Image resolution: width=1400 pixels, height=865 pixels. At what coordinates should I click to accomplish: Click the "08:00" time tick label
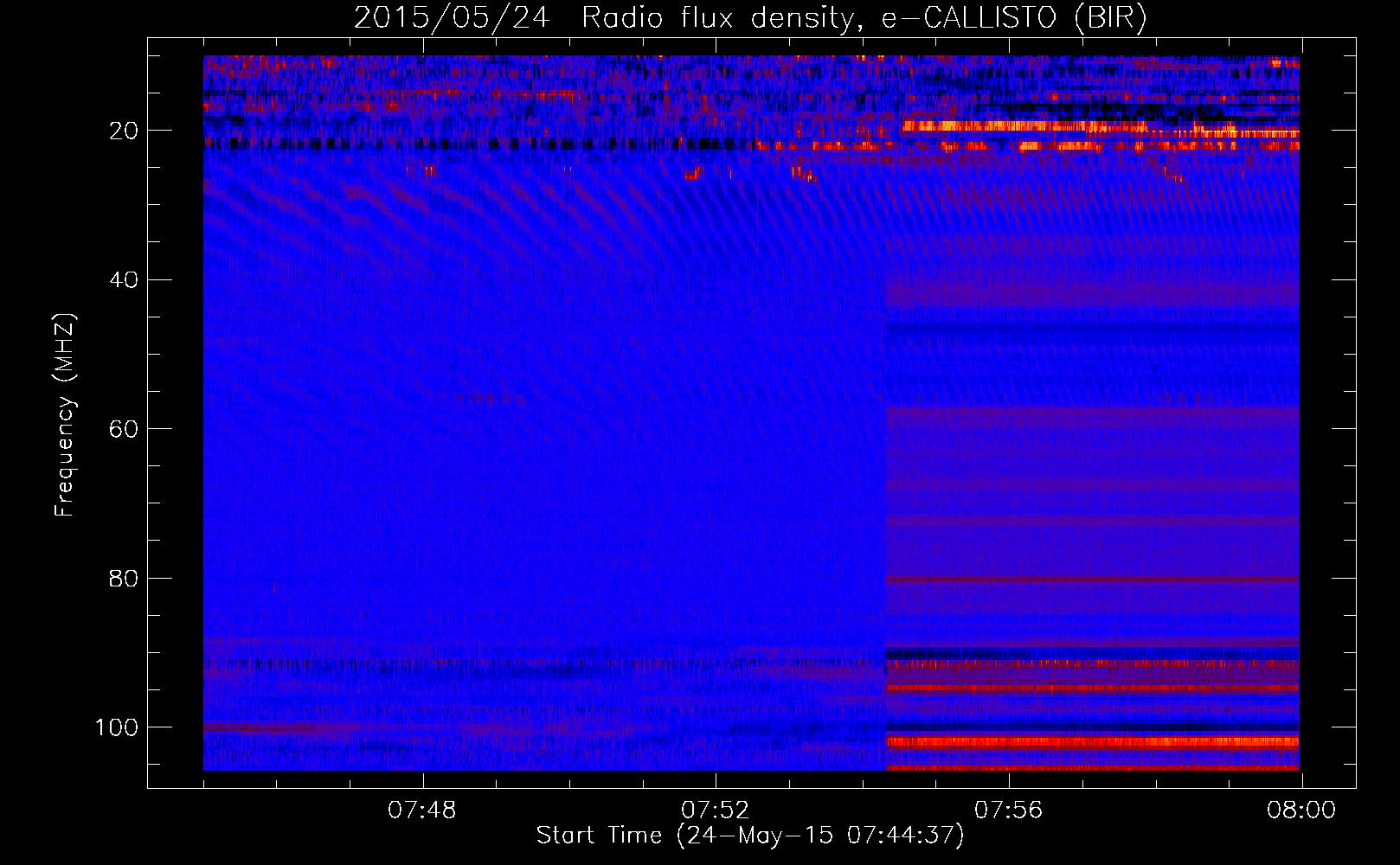(1301, 811)
